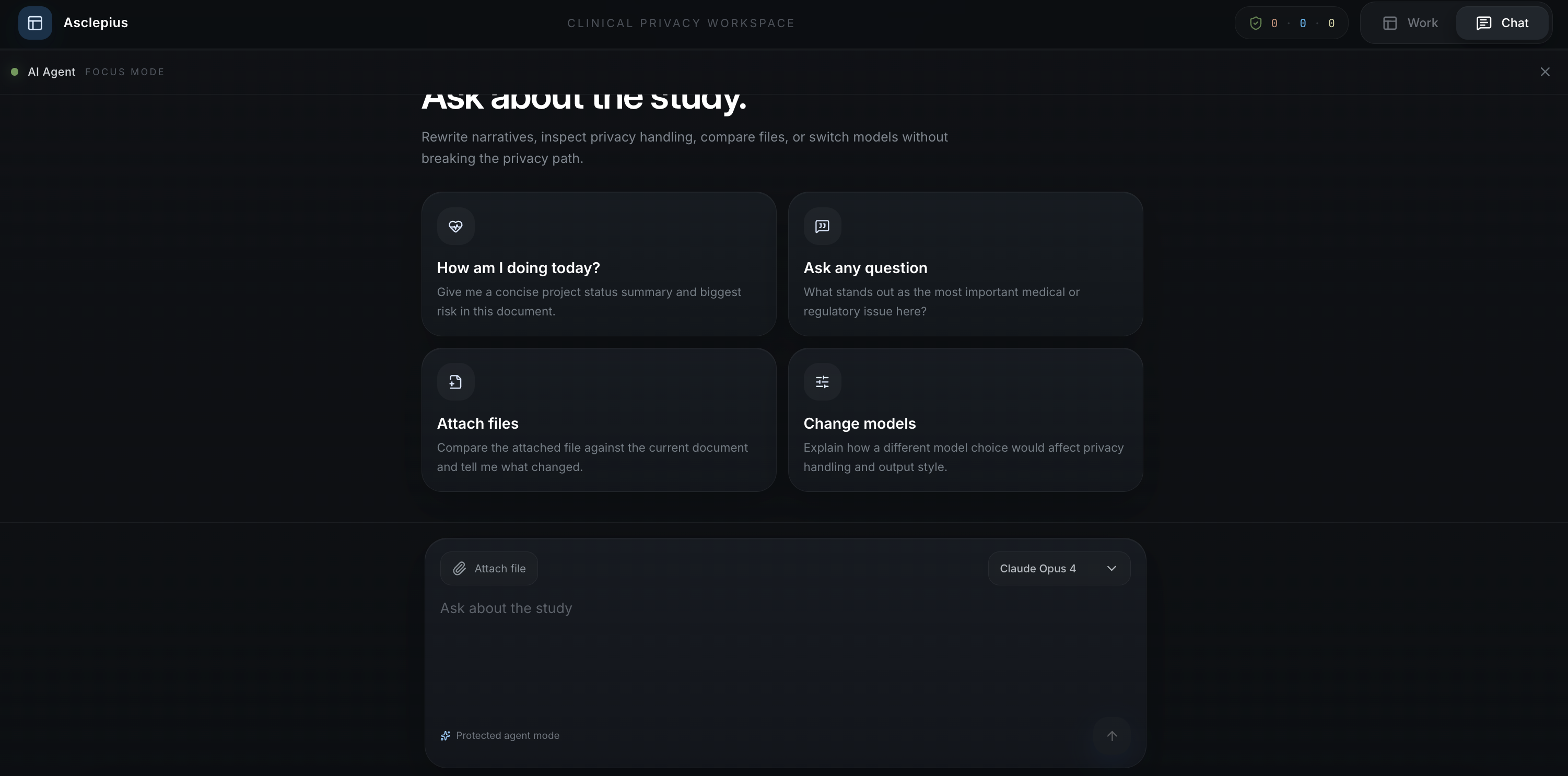This screenshot has height=776, width=1568.
Task: Click the heart pulse status icon
Action: click(x=455, y=227)
